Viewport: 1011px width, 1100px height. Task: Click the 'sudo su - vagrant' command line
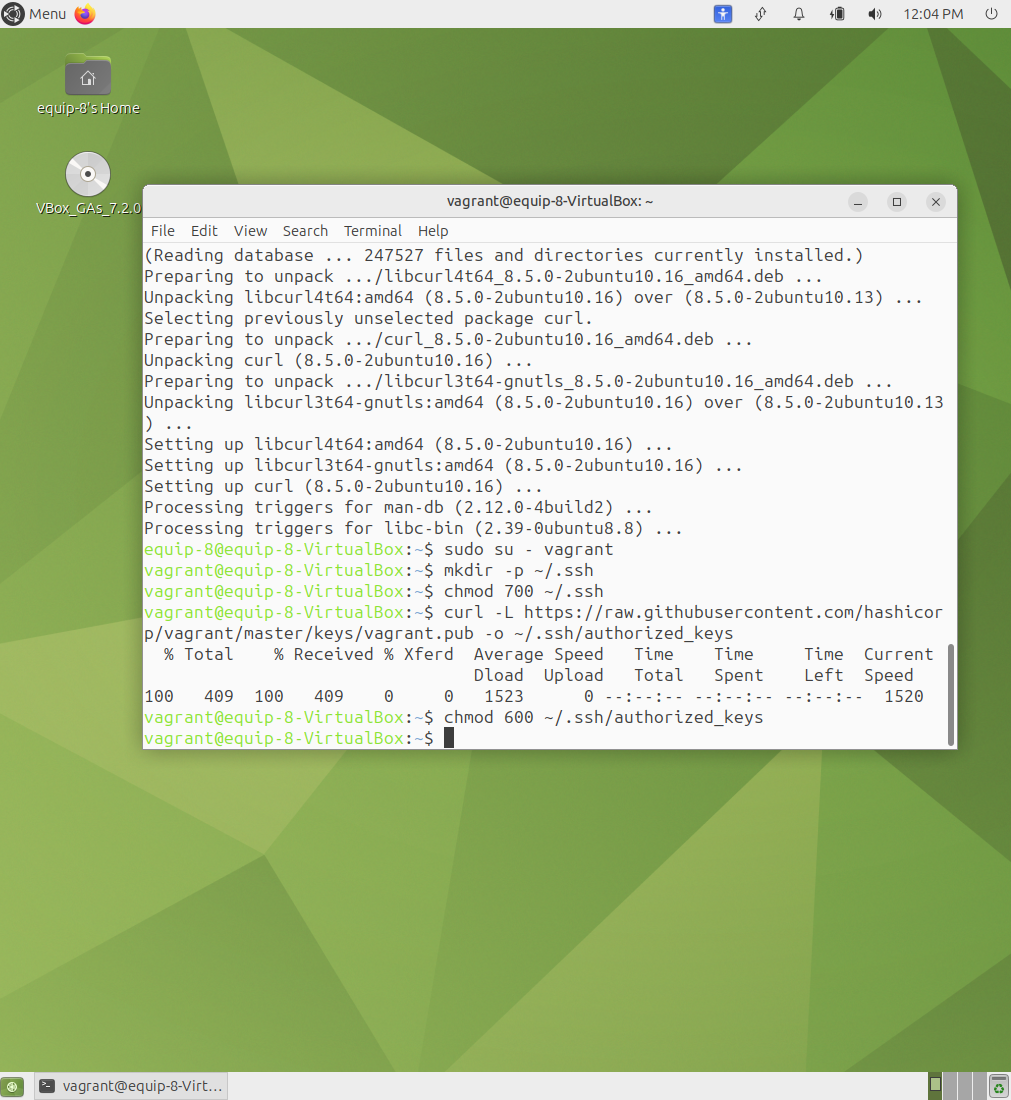click(x=379, y=549)
